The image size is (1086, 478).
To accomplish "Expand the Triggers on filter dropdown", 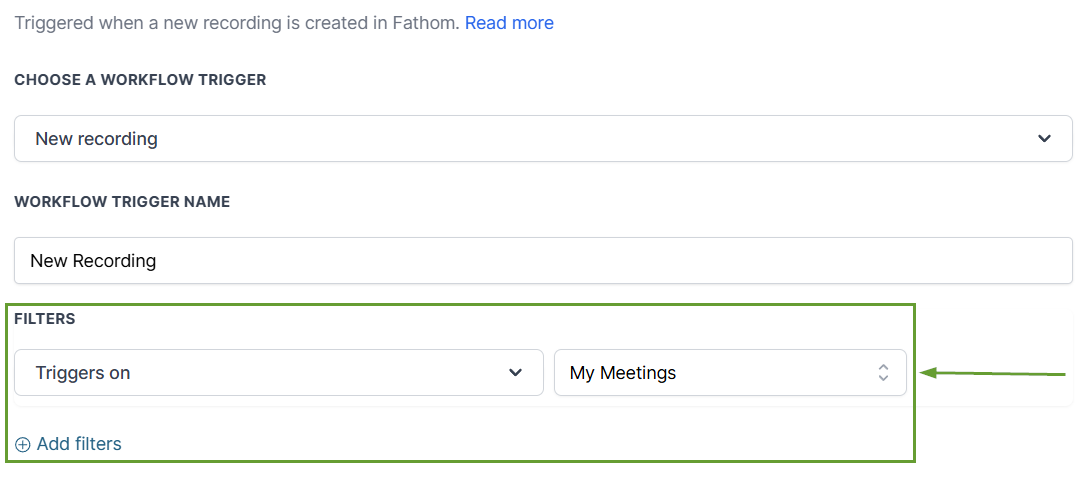I will (x=278, y=373).
